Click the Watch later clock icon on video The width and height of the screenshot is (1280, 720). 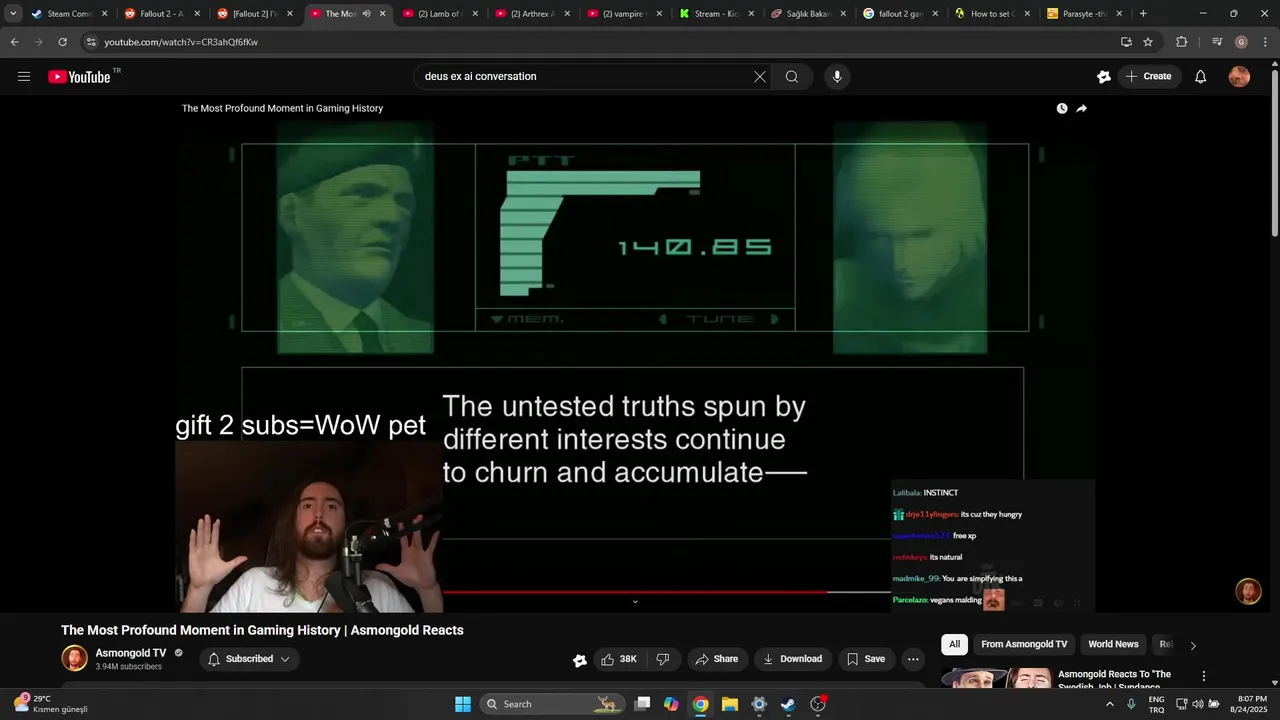pyautogui.click(x=1062, y=108)
